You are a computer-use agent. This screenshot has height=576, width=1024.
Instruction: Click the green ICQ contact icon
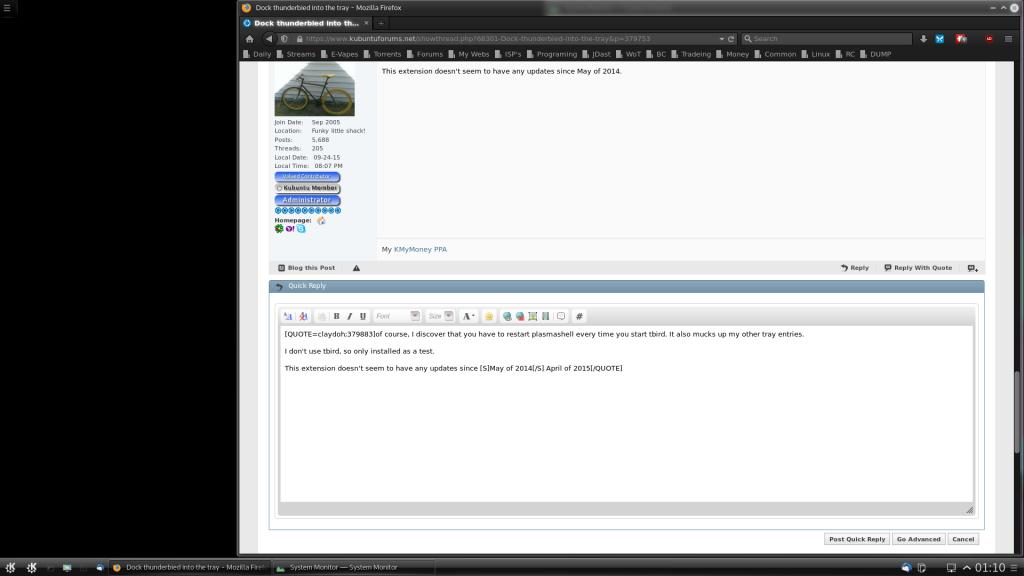(279, 229)
